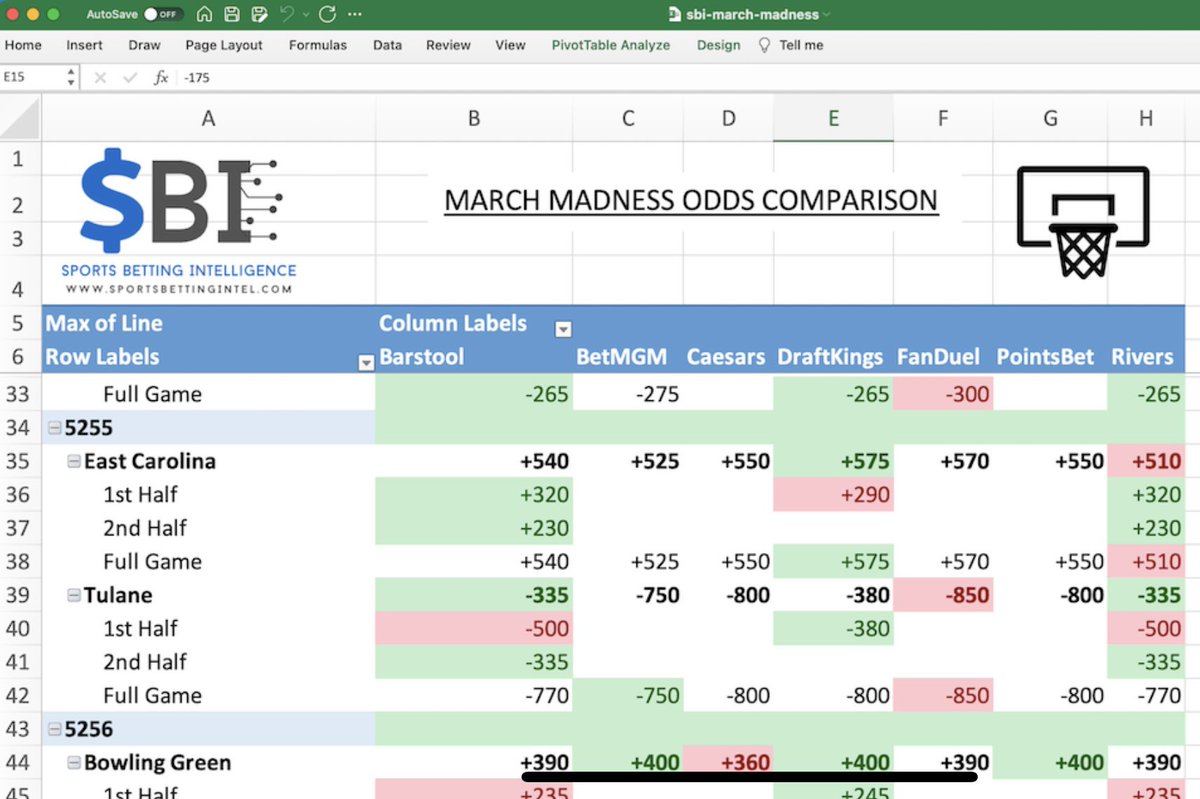Select row 39 header

(20, 595)
